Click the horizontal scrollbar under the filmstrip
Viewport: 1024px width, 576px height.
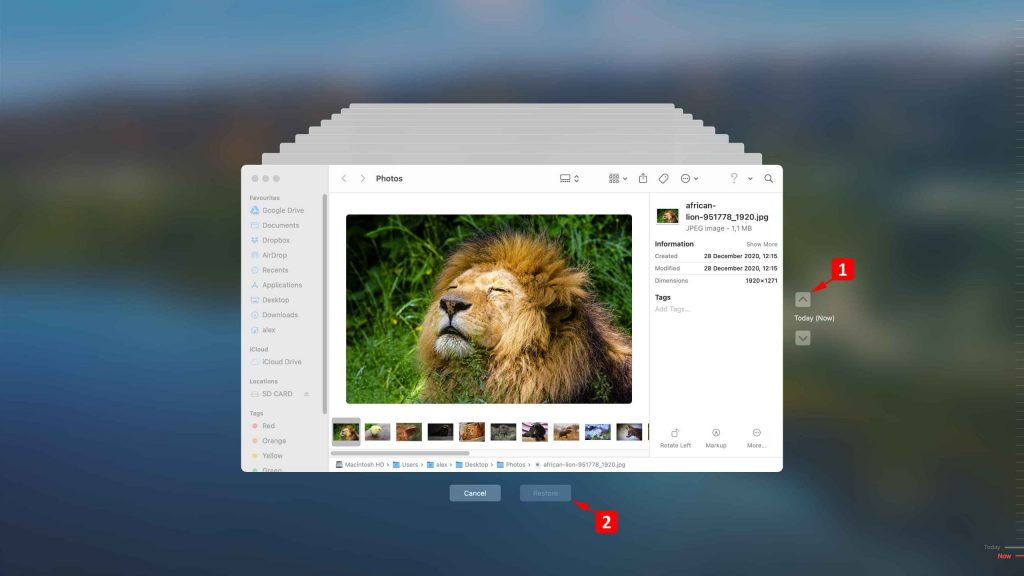[x=400, y=453]
